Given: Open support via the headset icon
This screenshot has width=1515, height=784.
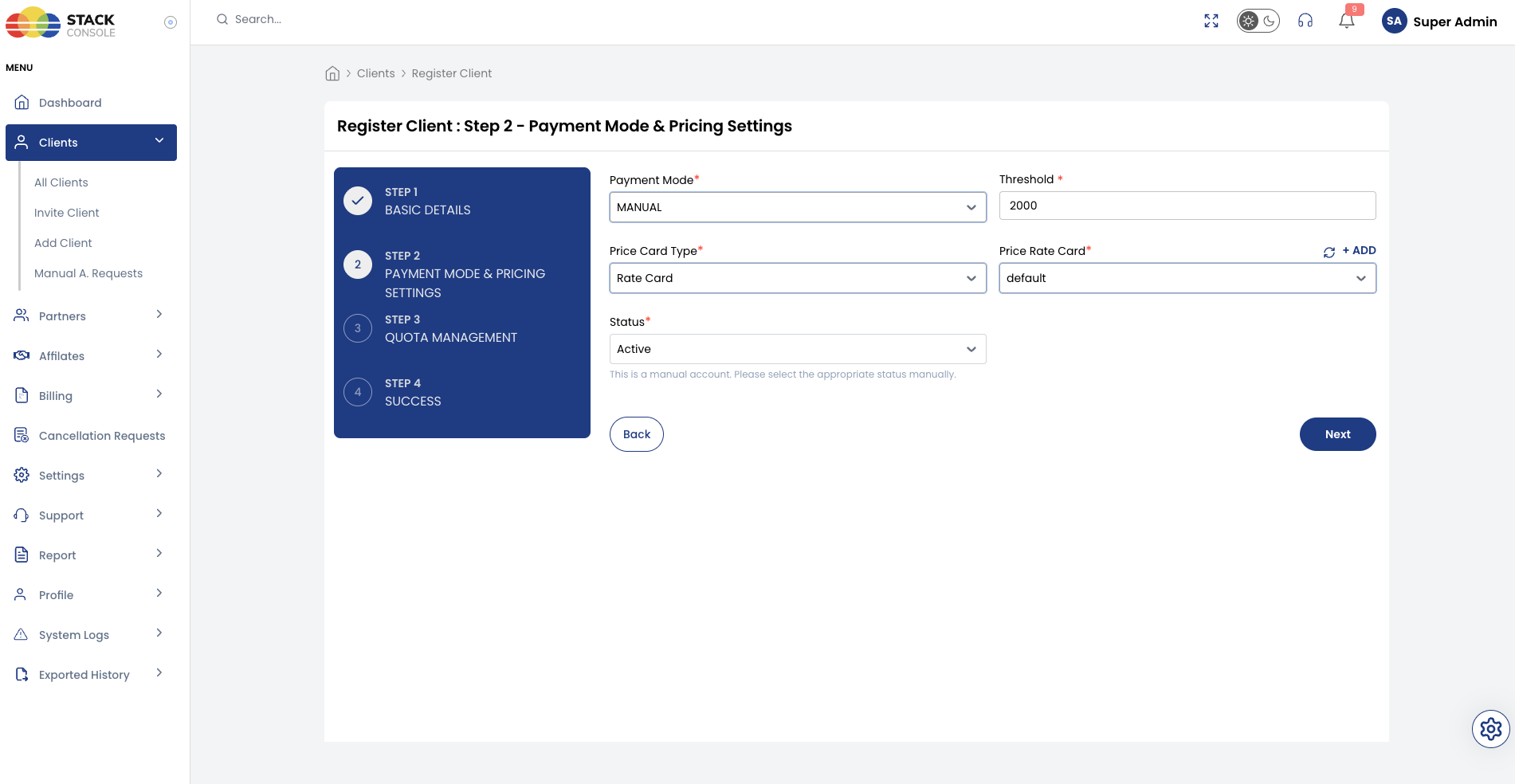Looking at the screenshot, I should coord(1305,22).
